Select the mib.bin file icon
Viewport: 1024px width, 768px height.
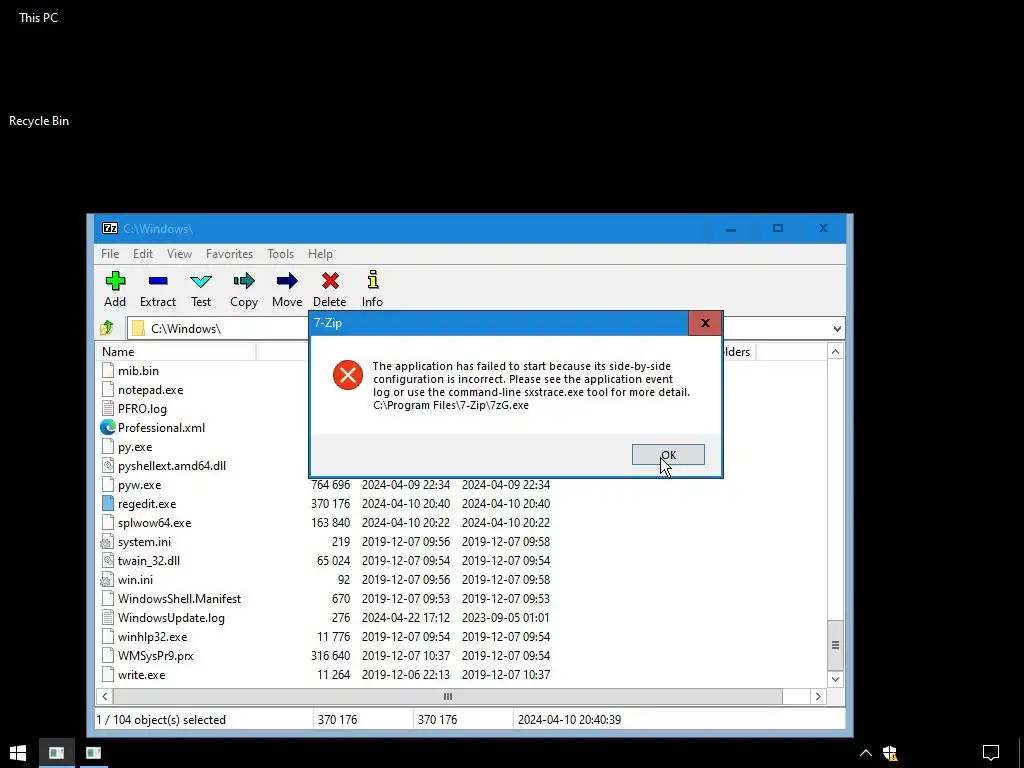click(108, 370)
